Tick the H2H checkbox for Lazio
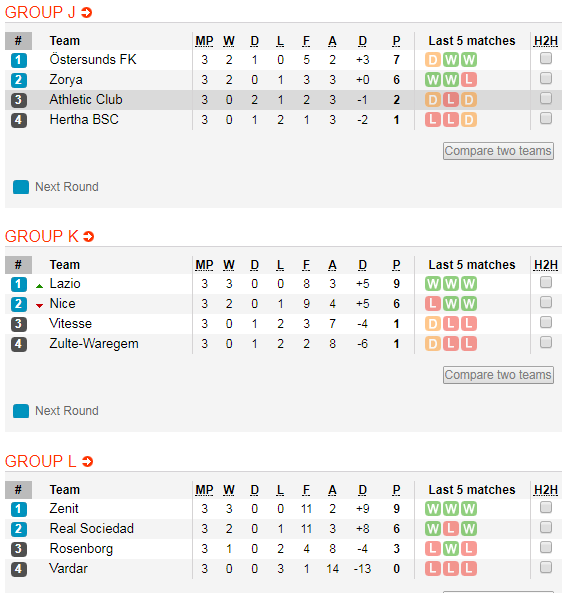The width and height of the screenshot is (563, 593). [546, 282]
